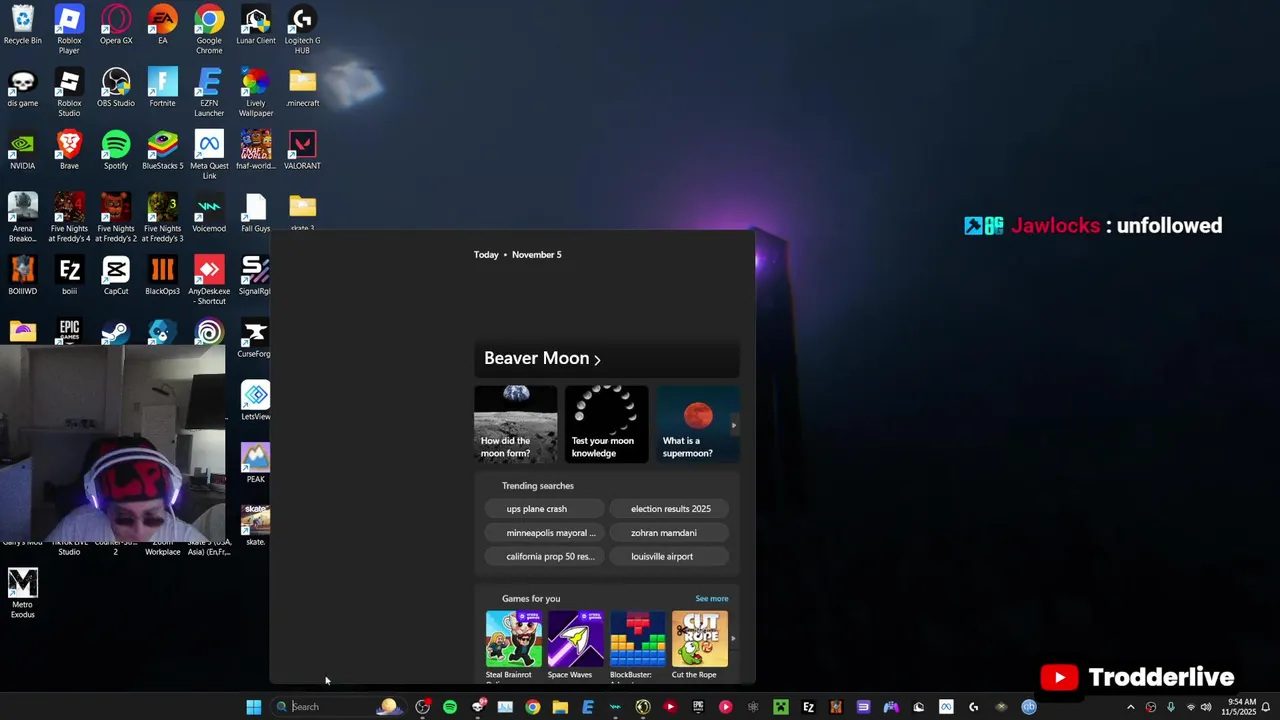
Task: Select the Spotify desktop icon
Action: point(116,151)
